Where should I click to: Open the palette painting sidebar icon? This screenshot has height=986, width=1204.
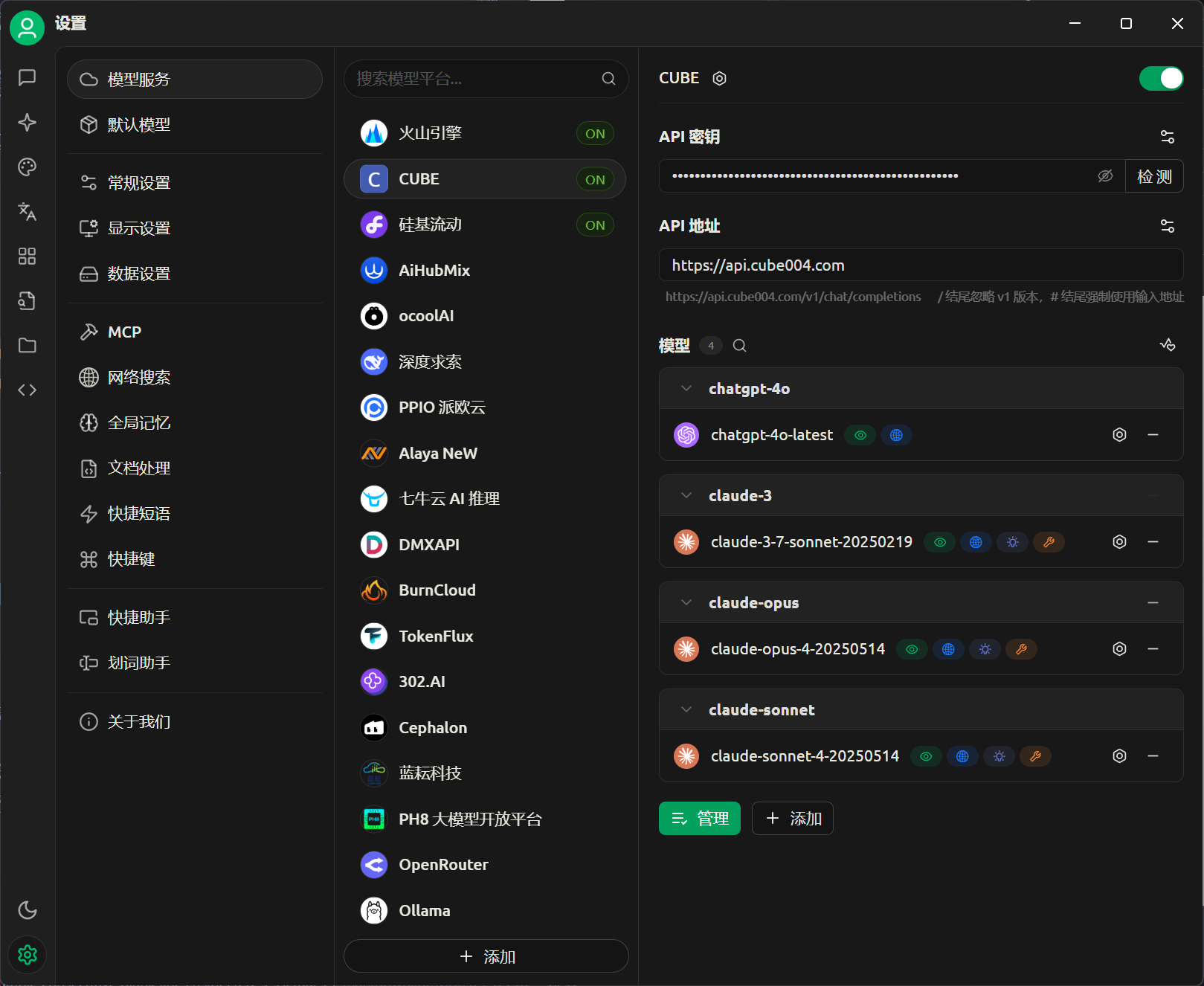tap(28, 167)
